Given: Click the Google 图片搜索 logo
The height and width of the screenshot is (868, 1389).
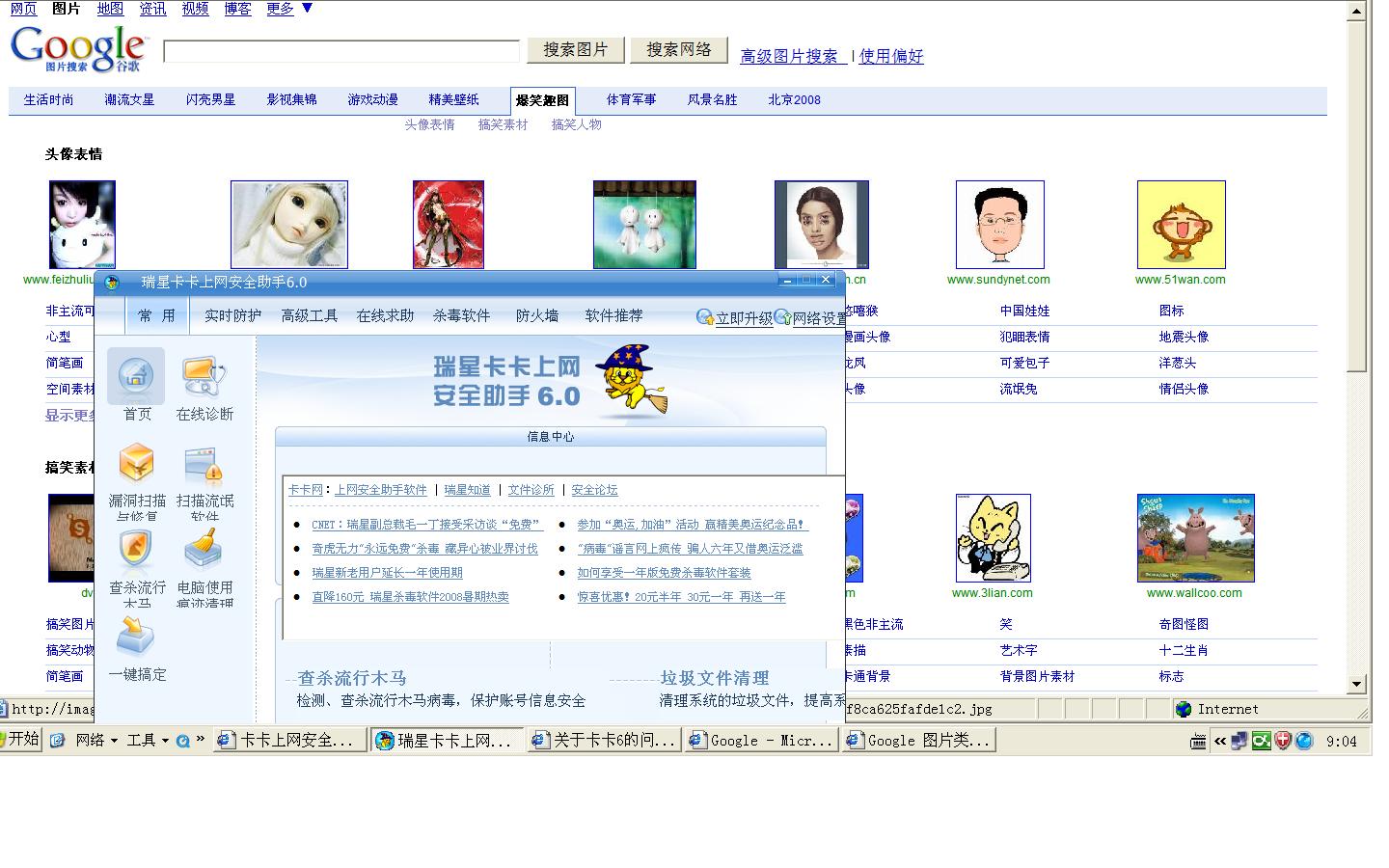Looking at the screenshot, I should coord(78,48).
